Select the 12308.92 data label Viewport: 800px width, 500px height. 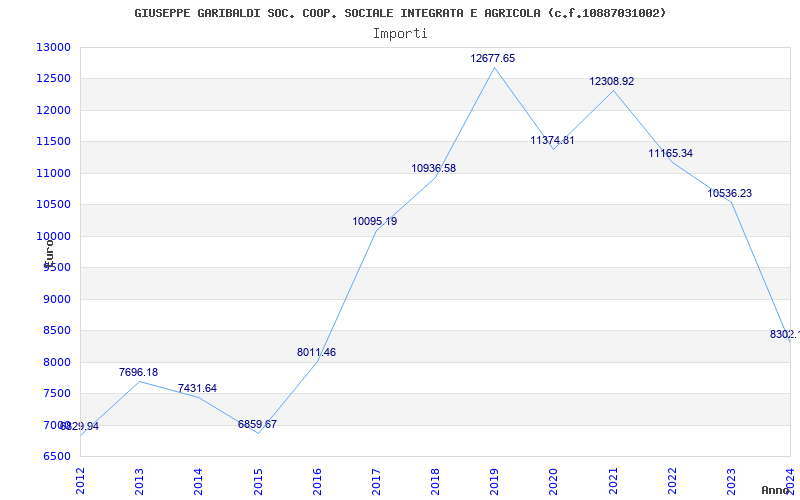(x=611, y=81)
